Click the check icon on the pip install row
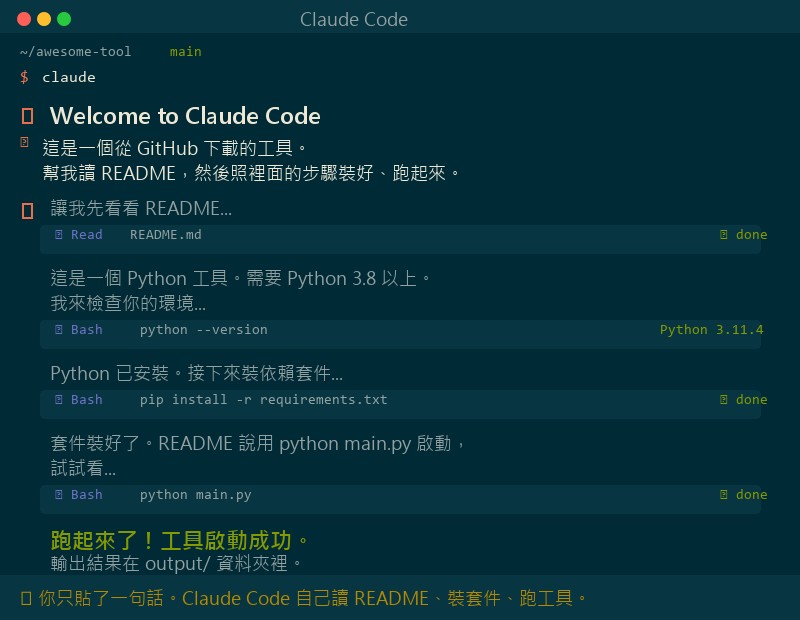The height and width of the screenshot is (620, 800). click(723, 400)
